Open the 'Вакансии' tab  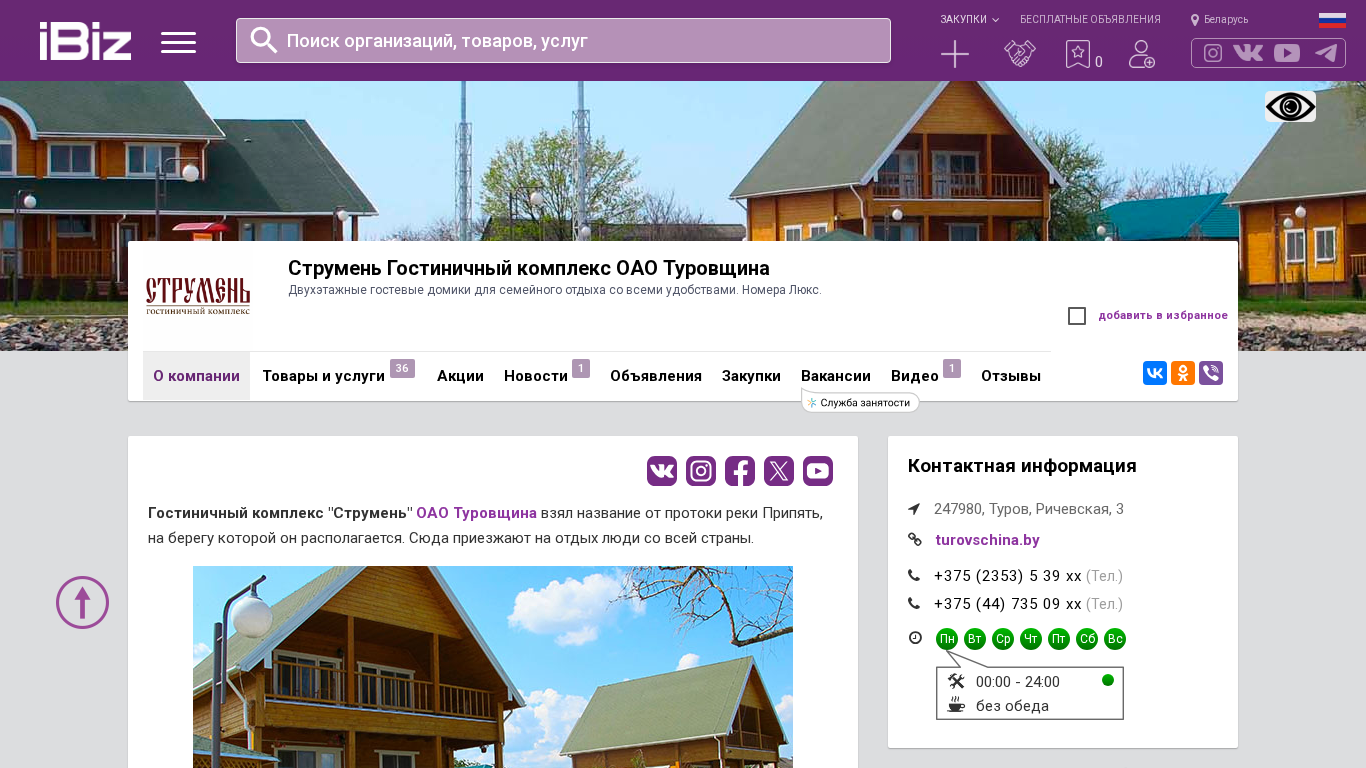[836, 376]
